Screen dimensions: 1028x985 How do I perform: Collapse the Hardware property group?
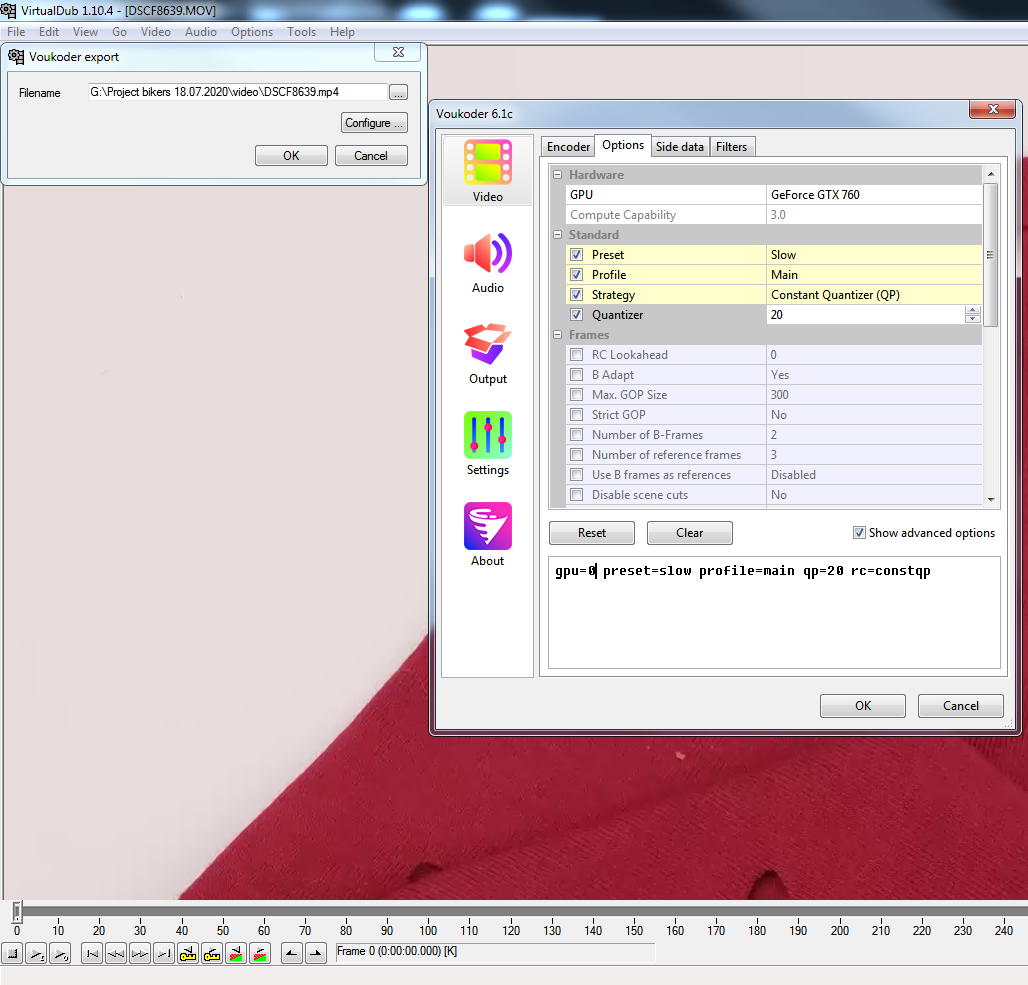pyautogui.click(x=558, y=175)
